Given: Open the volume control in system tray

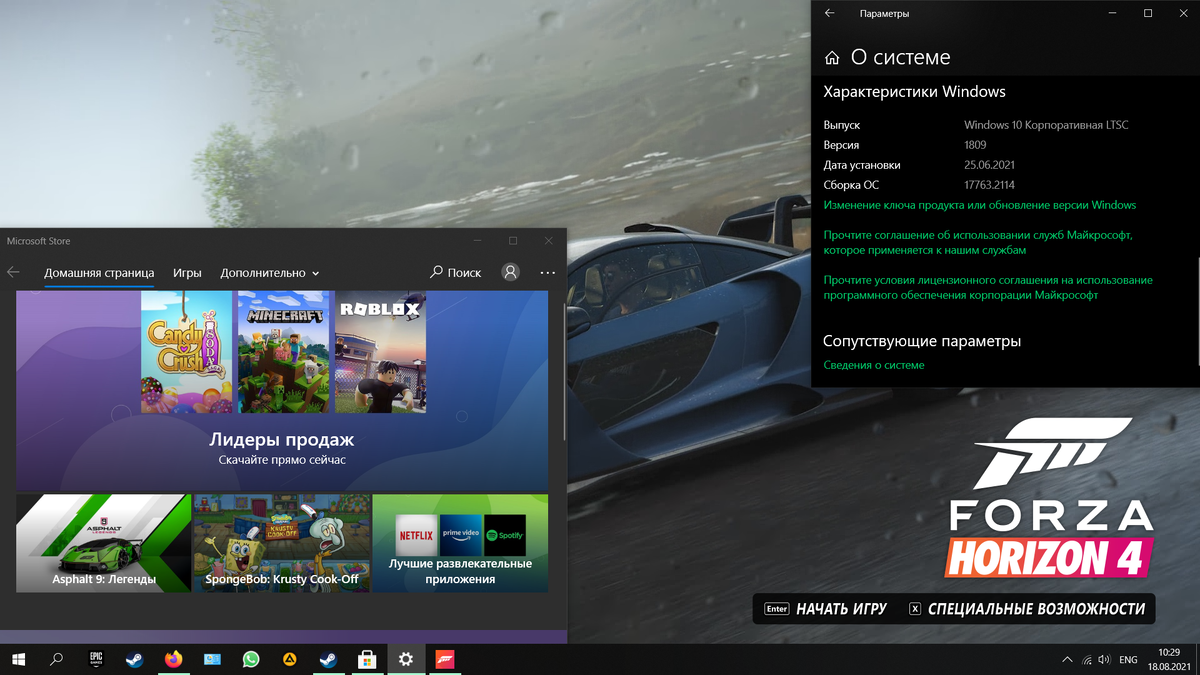Looking at the screenshot, I should point(1103,659).
